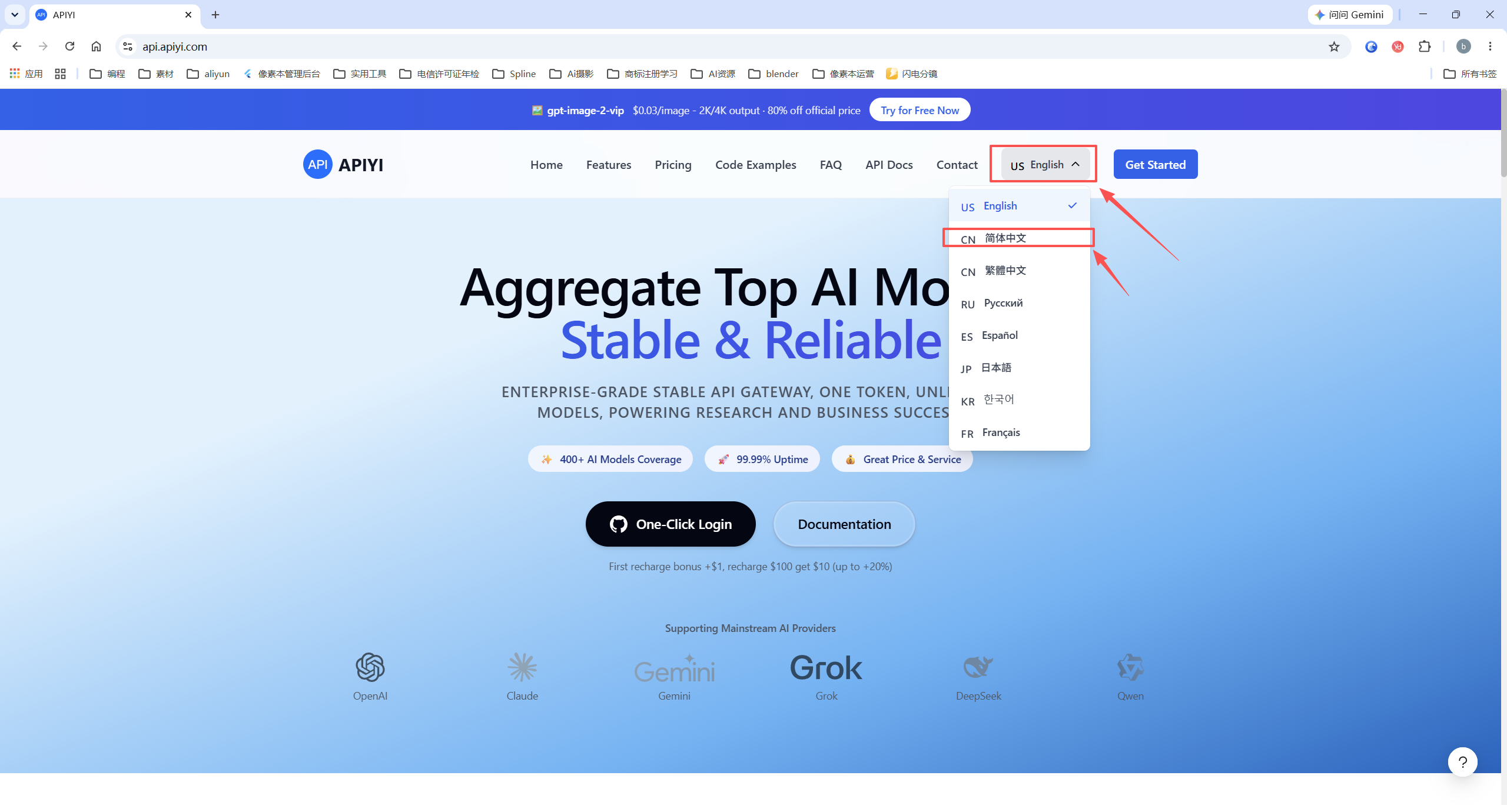This screenshot has height=812, width=1507.
Task: Open the 编程 bookmark folder
Action: pyautogui.click(x=107, y=74)
